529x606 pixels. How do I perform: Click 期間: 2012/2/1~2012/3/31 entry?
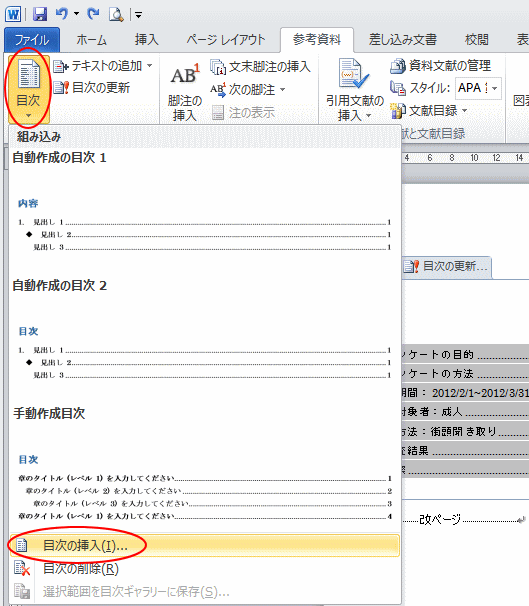pos(465,393)
